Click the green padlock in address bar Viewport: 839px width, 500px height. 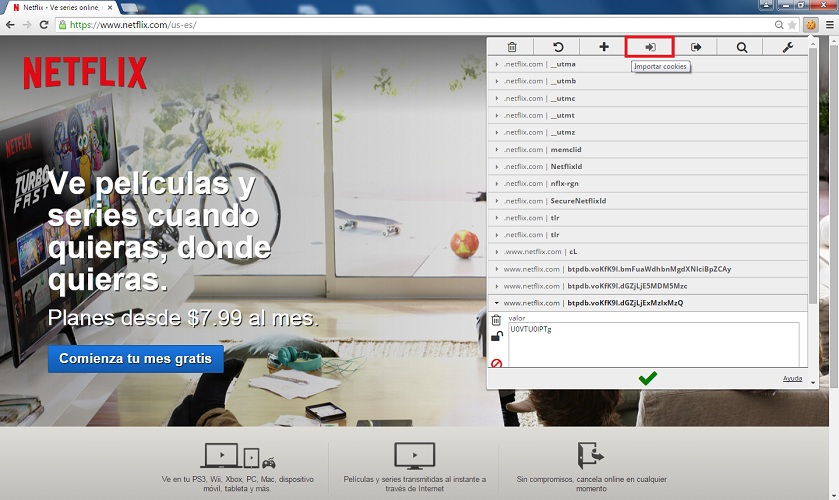[63, 25]
